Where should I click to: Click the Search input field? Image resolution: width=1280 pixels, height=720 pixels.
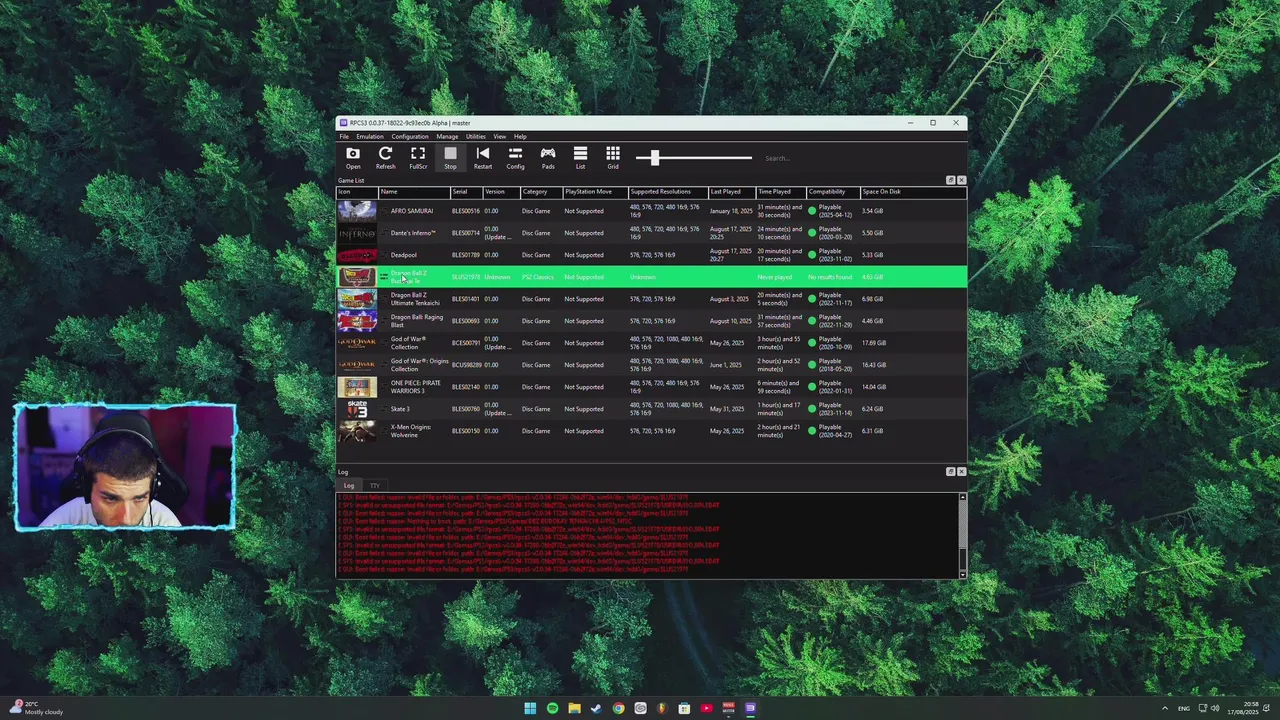click(x=855, y=158)
